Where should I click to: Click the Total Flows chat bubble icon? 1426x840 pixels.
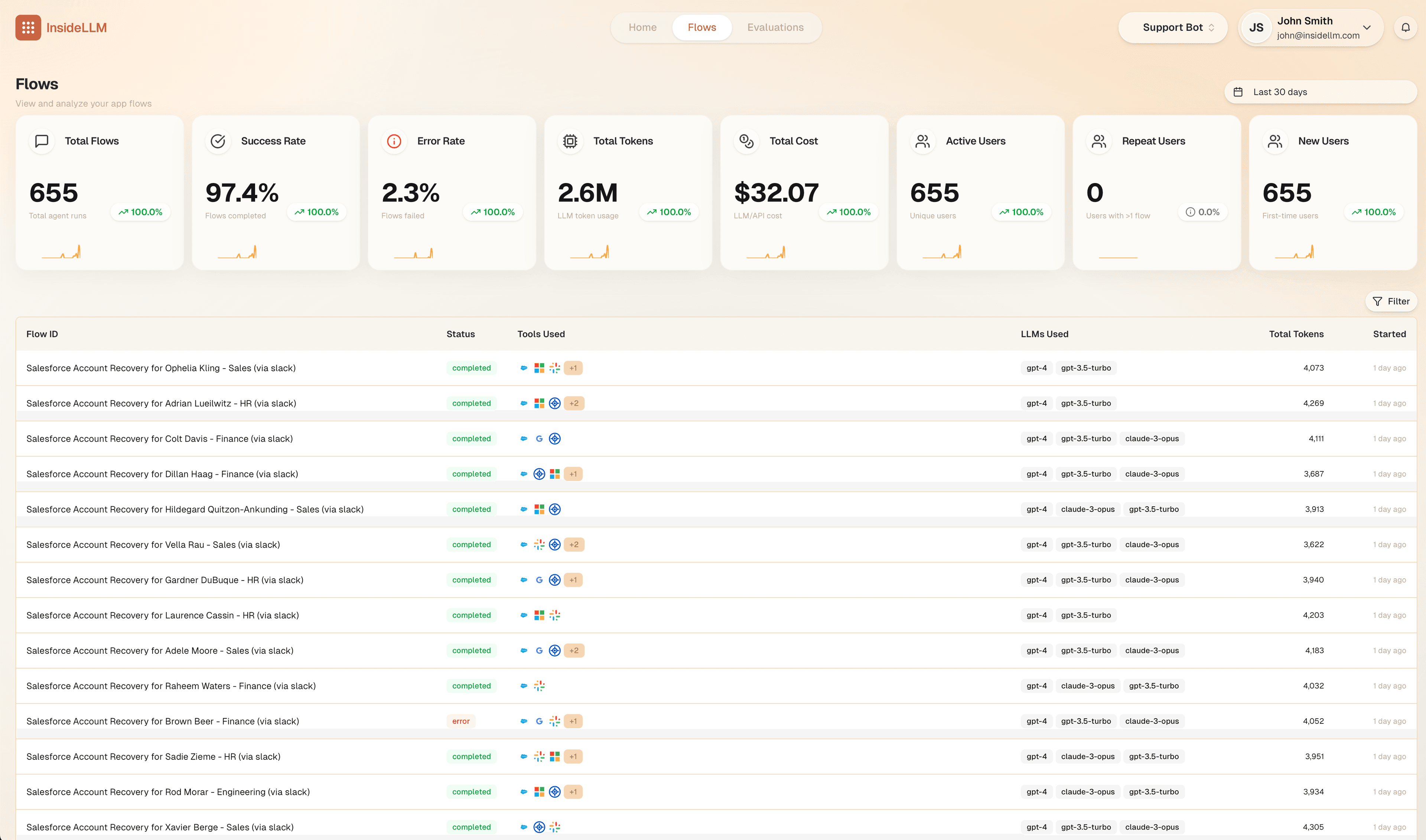pos(42,141)
